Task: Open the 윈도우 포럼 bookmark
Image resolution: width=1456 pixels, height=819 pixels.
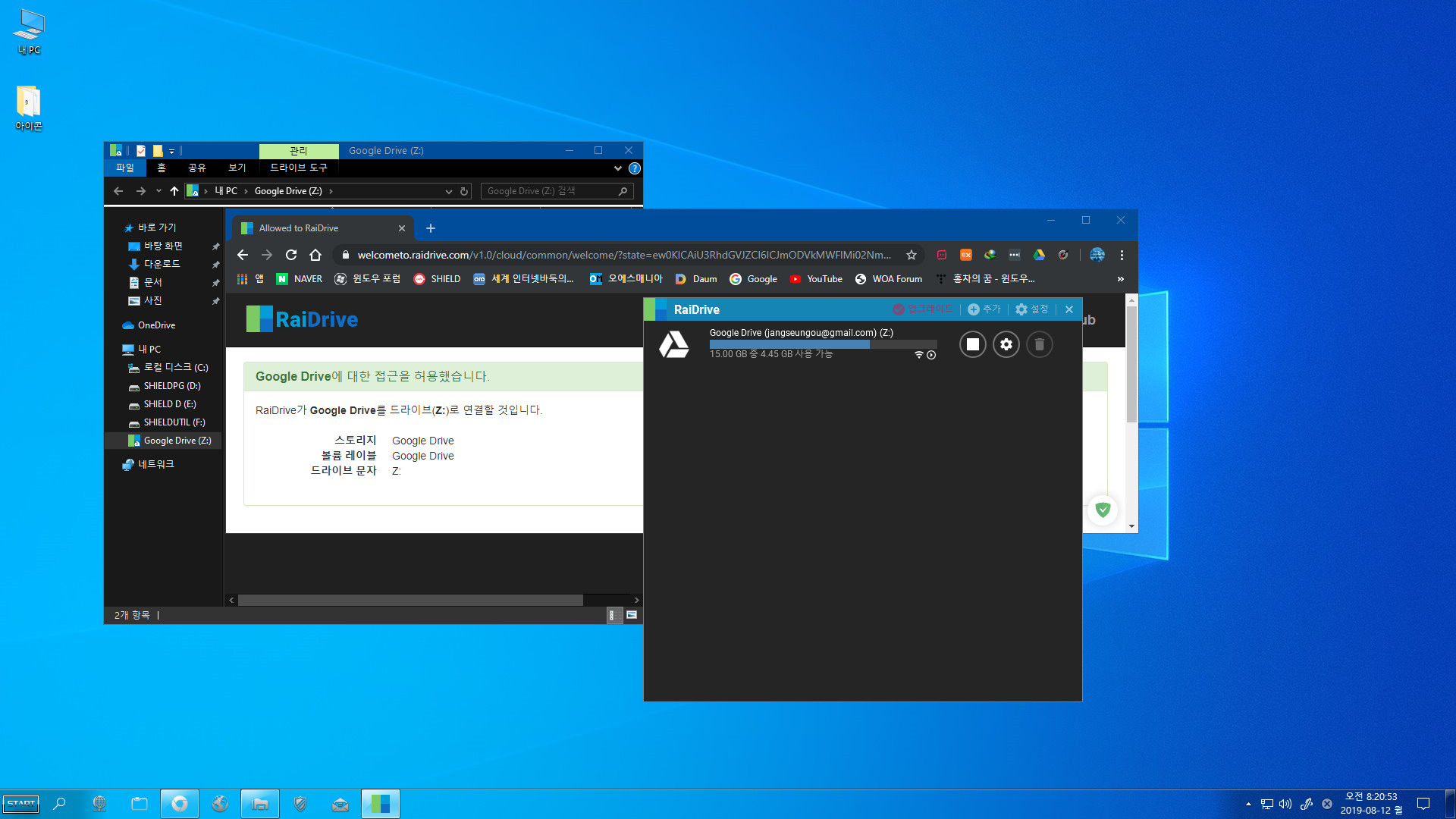Action: point(367,279)
